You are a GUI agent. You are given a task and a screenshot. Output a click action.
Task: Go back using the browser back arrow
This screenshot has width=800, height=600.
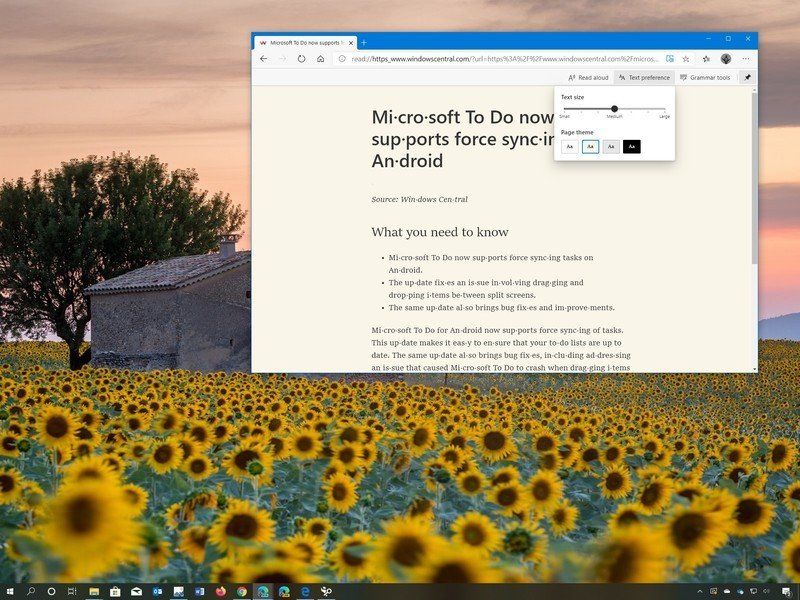click(263, 59)
